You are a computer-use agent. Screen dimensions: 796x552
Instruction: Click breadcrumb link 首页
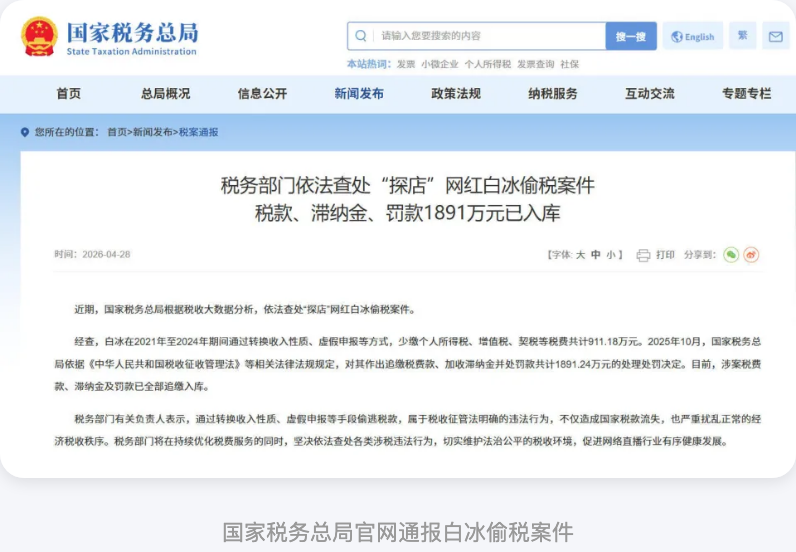[117, 133]
